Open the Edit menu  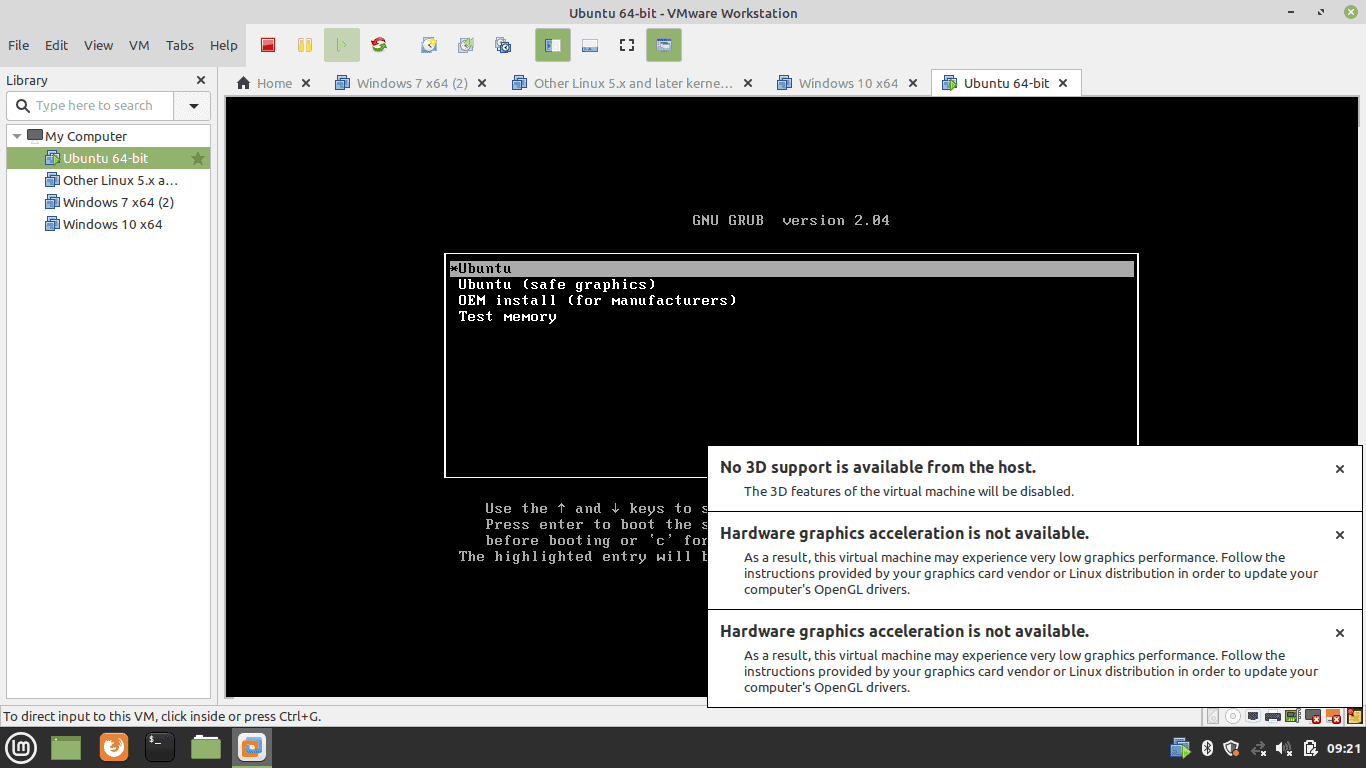[x=56, y=45]
